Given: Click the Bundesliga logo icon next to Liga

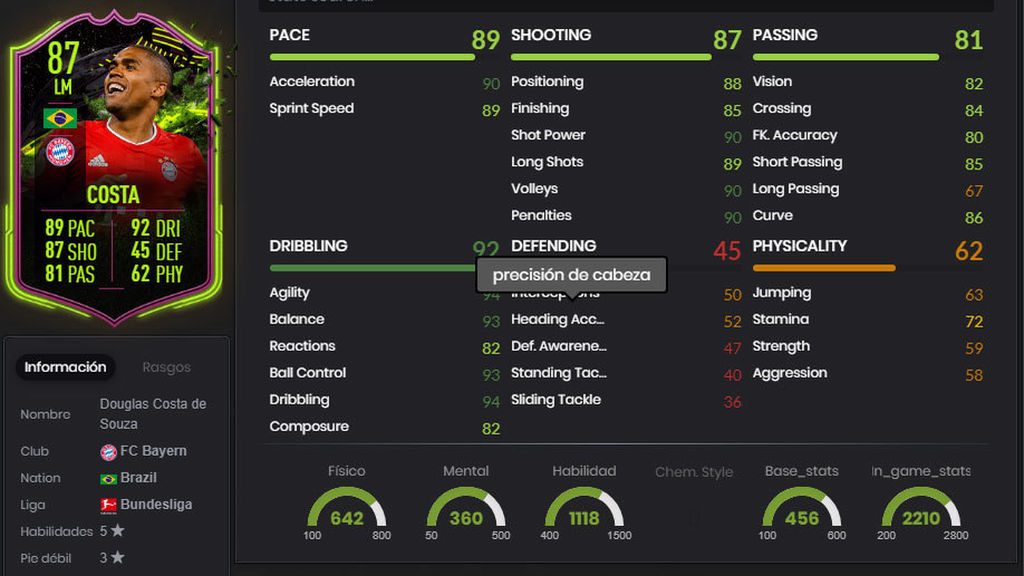Looking at the screenshot, I should (108, 505).
